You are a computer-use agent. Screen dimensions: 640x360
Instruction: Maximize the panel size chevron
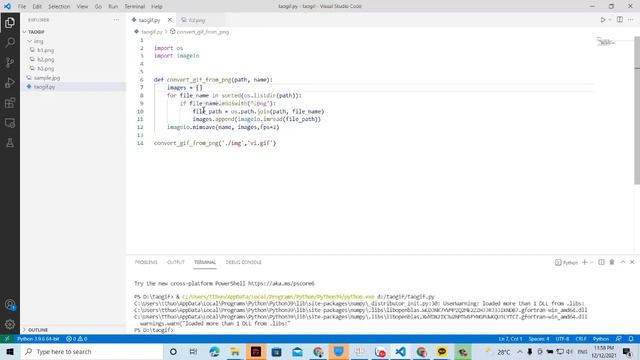(x=622, y=262)
